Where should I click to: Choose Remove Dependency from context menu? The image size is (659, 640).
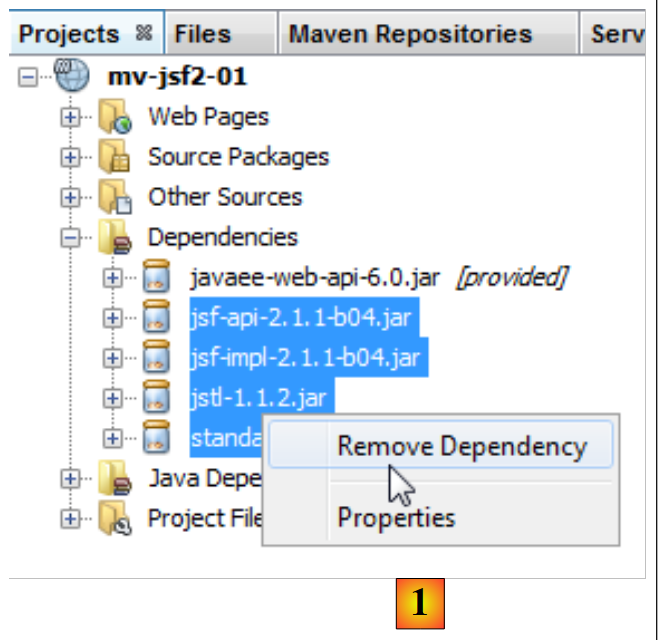pyautogui.click(x=461, y=446)
